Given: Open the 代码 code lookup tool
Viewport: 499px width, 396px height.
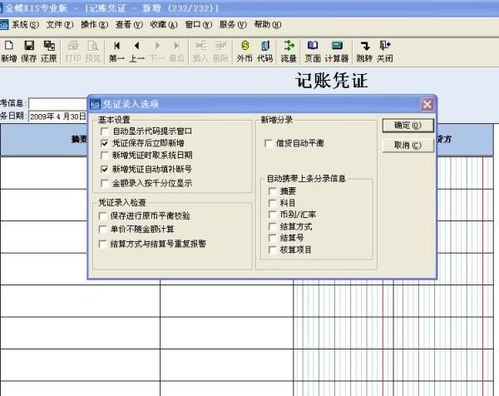Looking at the screenshot, I should (265, 51).
